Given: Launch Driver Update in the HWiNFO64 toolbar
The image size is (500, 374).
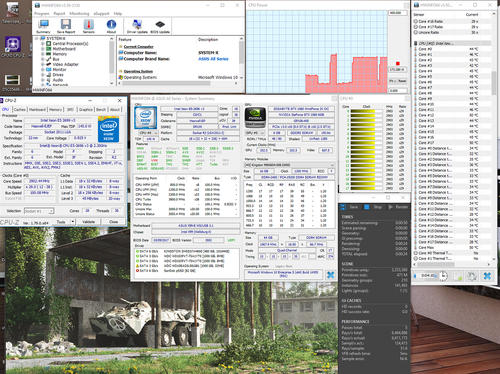Looking at the screenshot, I should pos(137,25).
